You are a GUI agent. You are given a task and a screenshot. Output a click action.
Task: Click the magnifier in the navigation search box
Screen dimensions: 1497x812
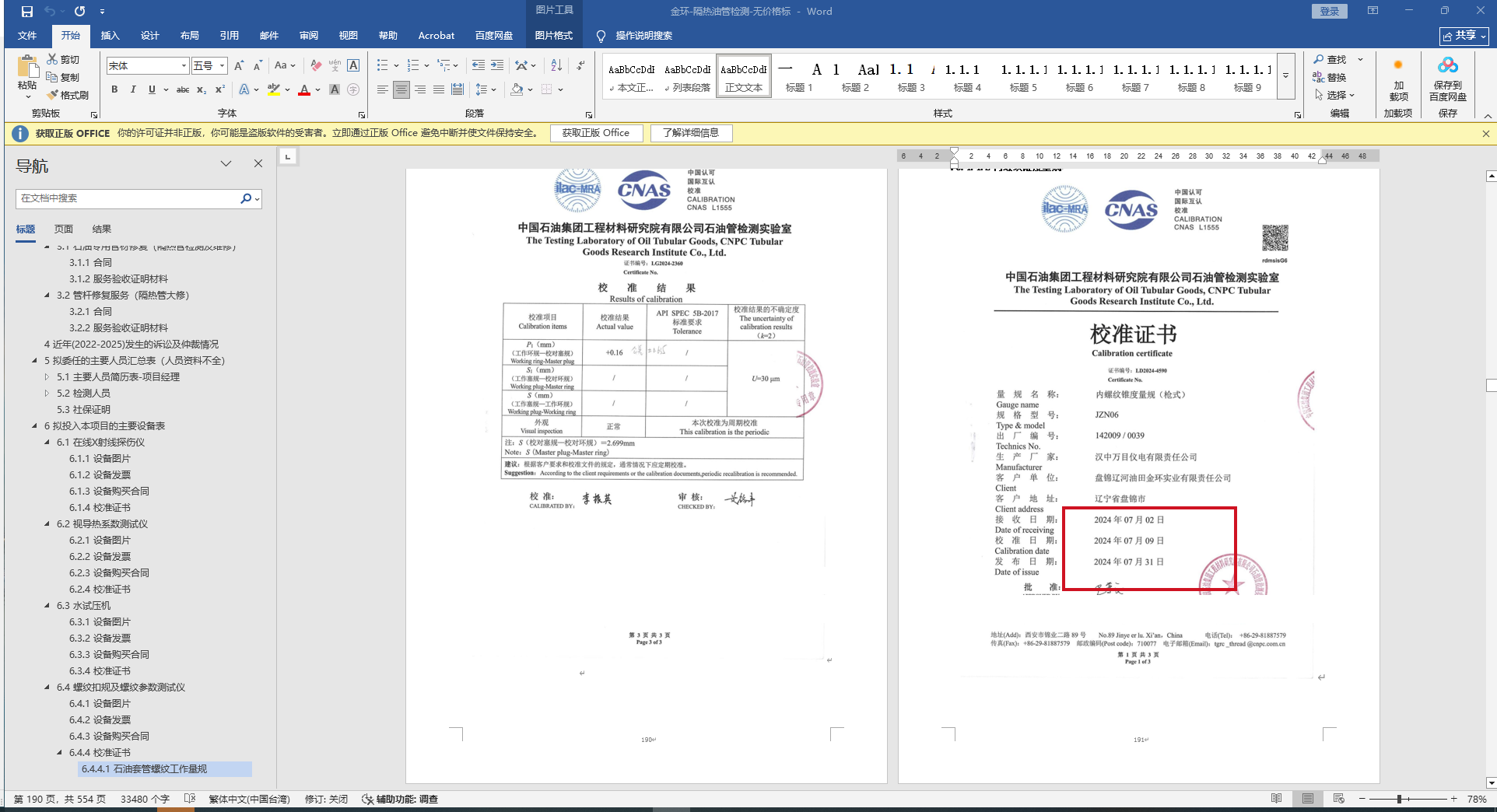coord(246,198)
